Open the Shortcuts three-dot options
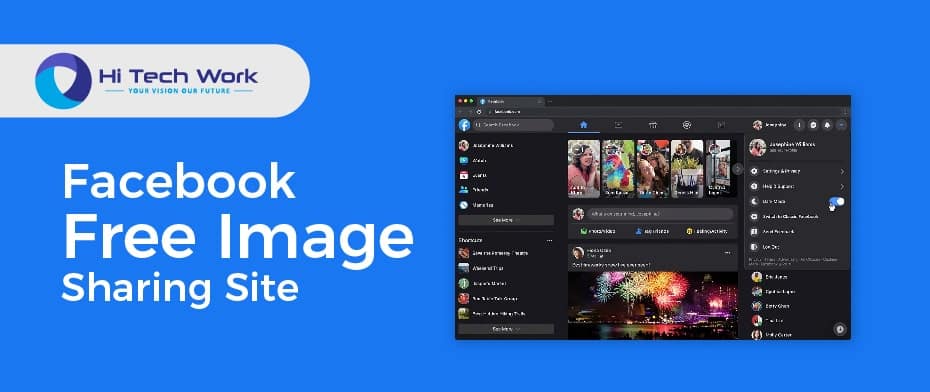The height and width of the screenshot is (392, 930). [x=549, y=240]
